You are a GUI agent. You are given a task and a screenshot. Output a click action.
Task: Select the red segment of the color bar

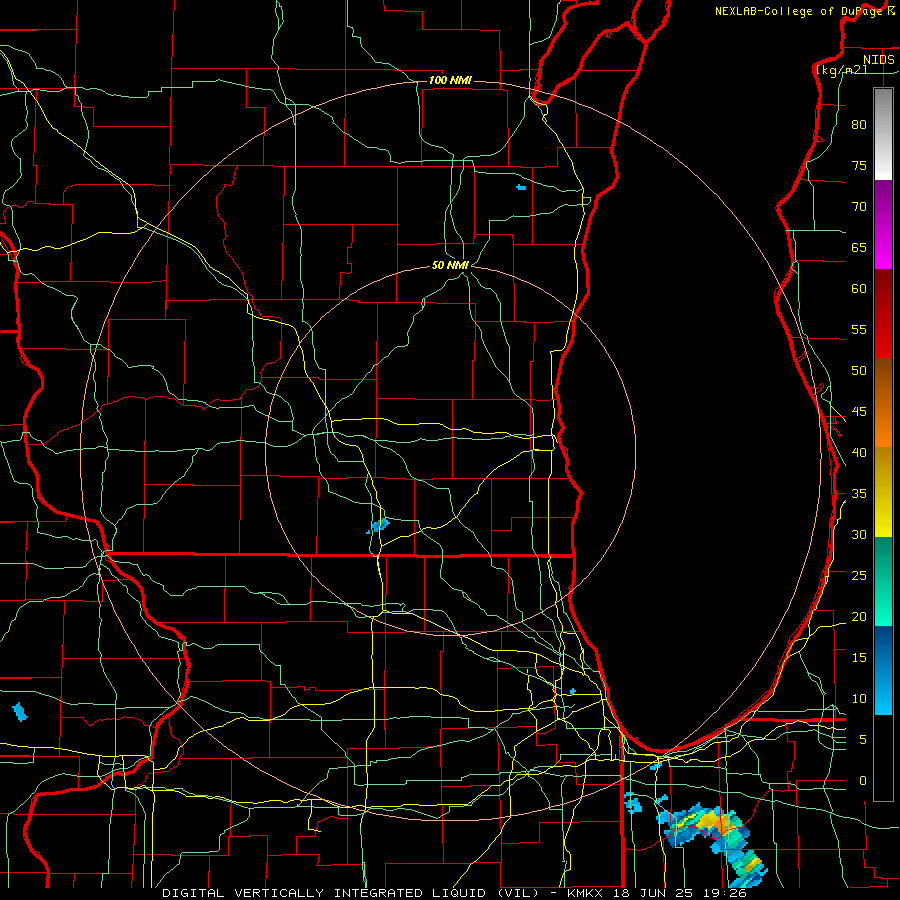(883, 313)
